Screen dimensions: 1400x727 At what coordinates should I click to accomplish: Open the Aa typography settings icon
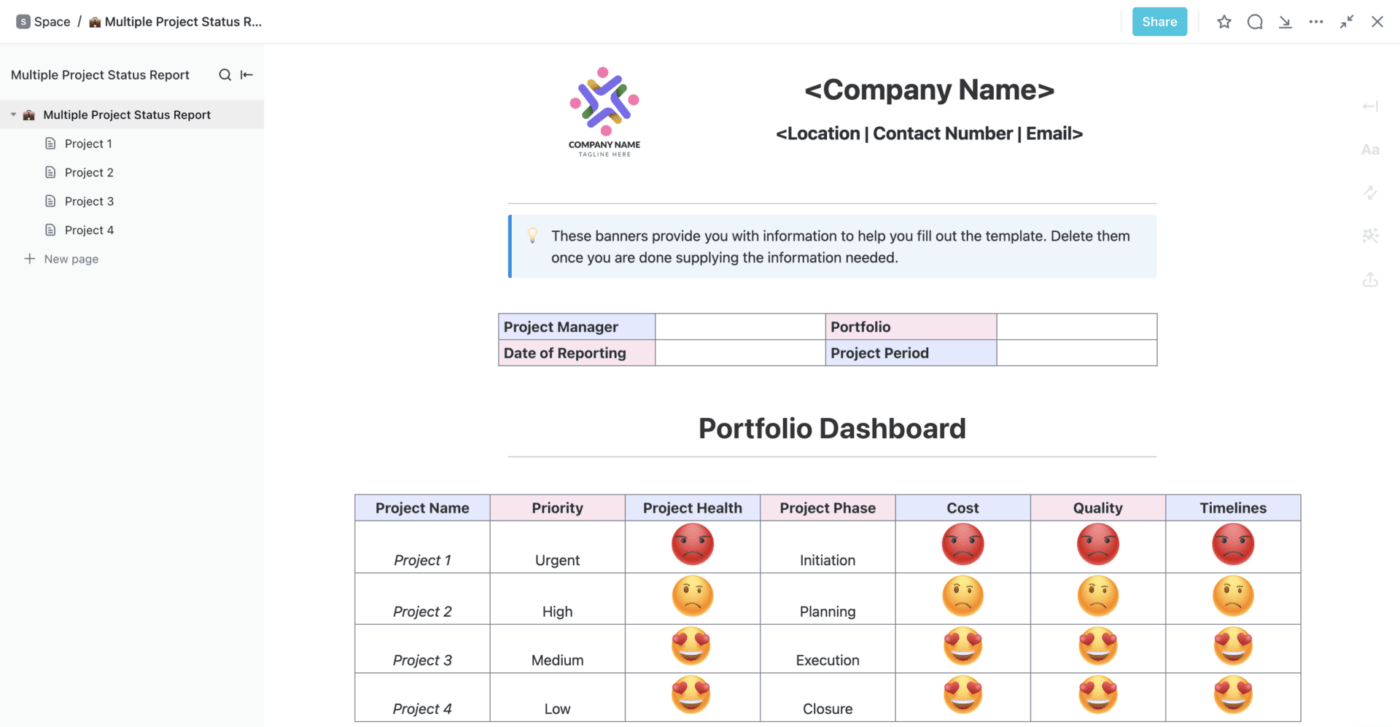[1370, 150]
